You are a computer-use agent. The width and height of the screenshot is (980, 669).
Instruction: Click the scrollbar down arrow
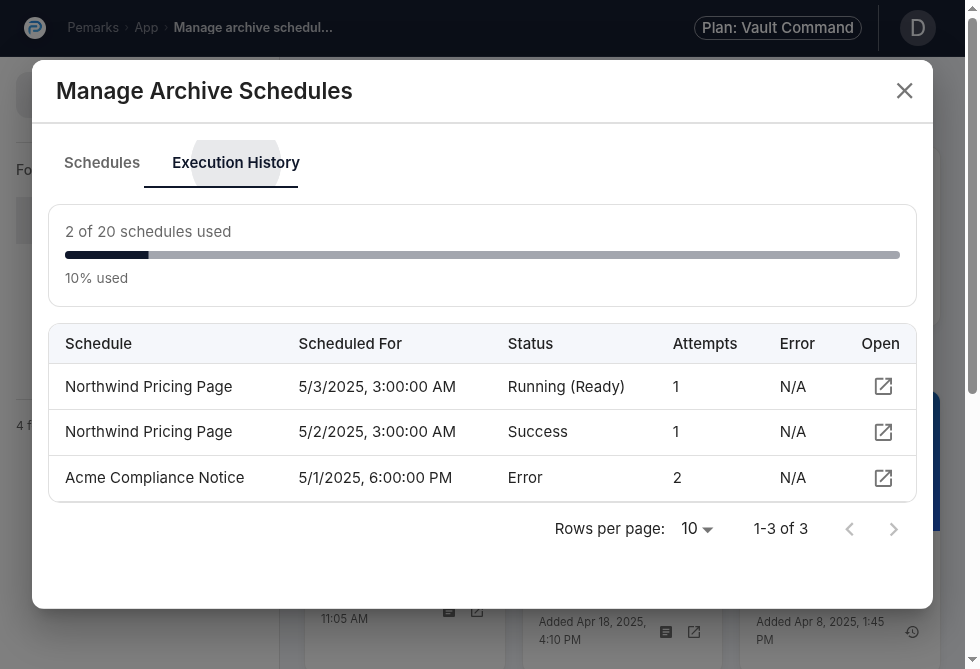click(972, 660)
